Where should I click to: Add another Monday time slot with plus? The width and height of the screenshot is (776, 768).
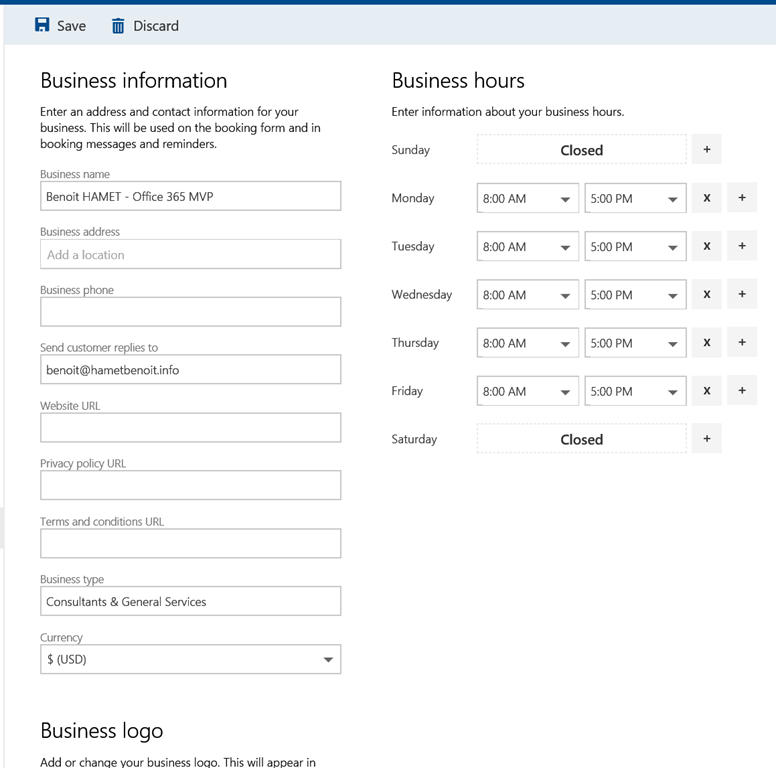tap(741, 198)
